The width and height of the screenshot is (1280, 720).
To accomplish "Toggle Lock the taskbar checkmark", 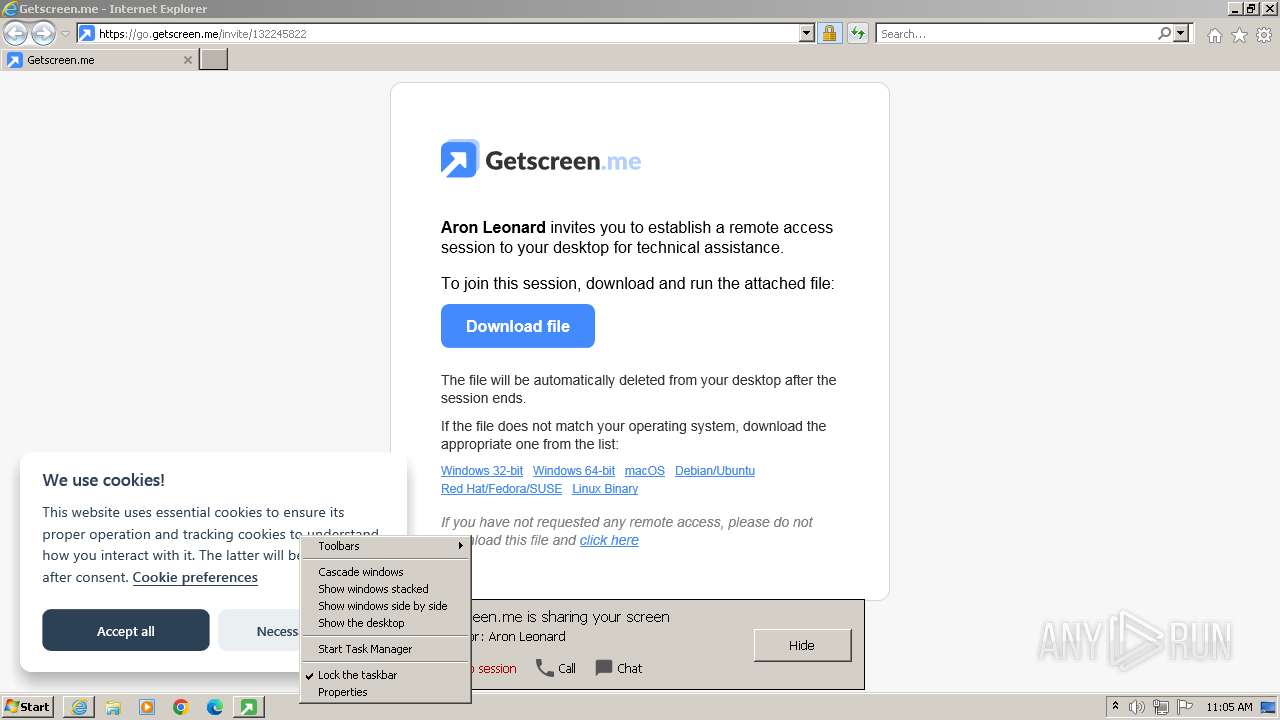I will 385,675.
